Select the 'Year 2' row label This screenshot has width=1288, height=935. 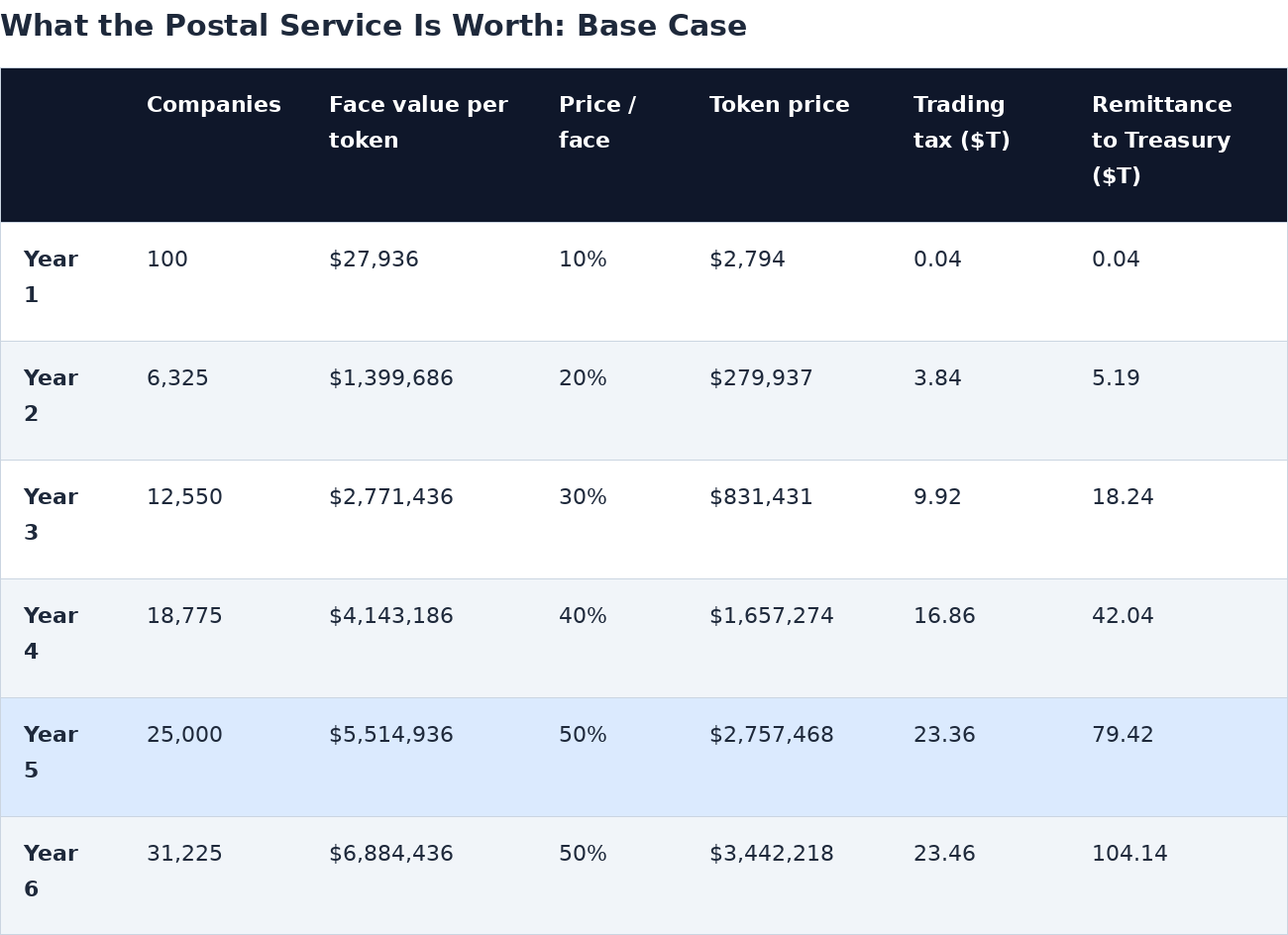[x=51, y=397]
